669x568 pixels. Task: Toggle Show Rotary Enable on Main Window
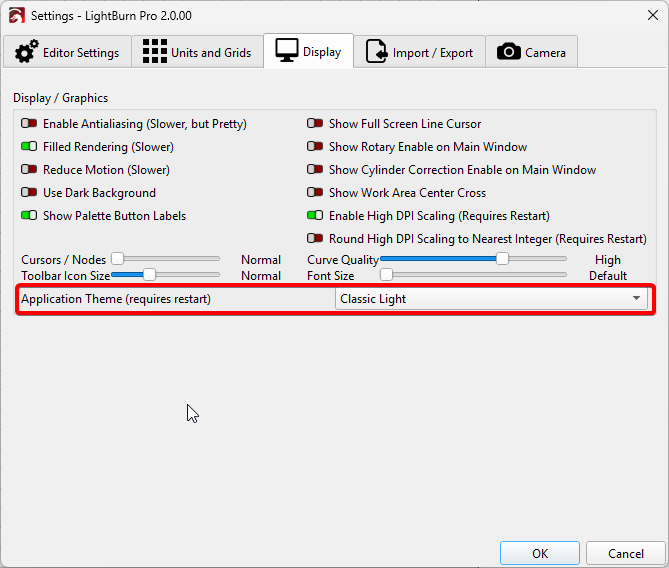[x=315, y=146]
